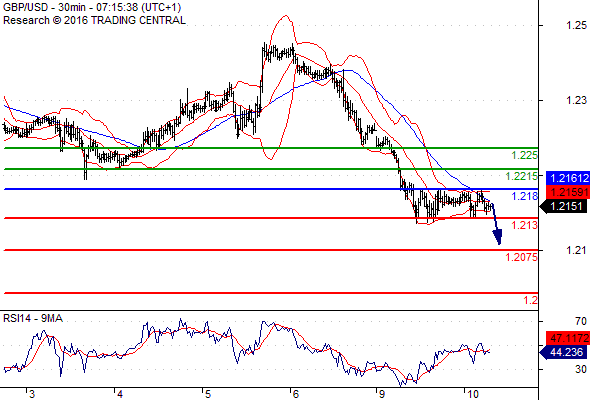The width and height of the screenshot is (590, 400).
Task: Click the green 1.225 resistance level label
Action: pos(524,155)
